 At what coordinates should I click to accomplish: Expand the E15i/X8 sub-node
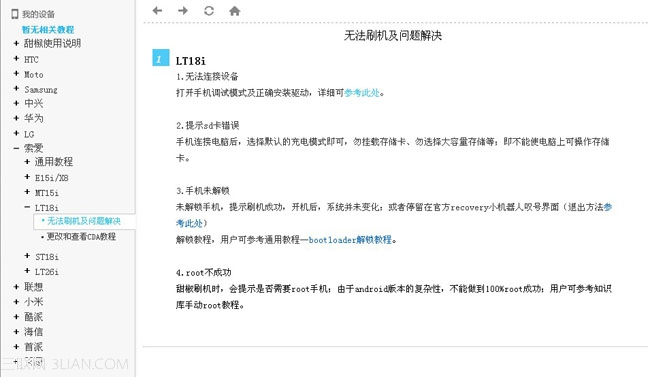[27, 177]
